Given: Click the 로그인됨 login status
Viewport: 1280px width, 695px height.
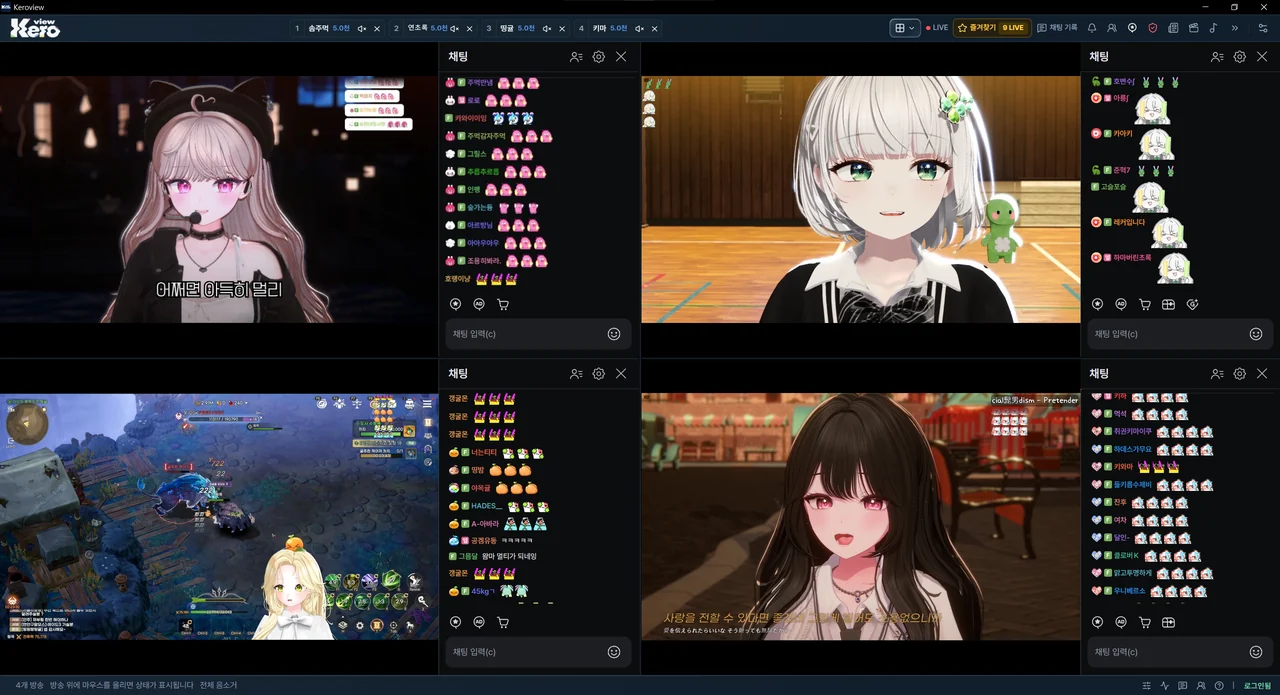Looking at the screenshot, I should click(1257, 686).
